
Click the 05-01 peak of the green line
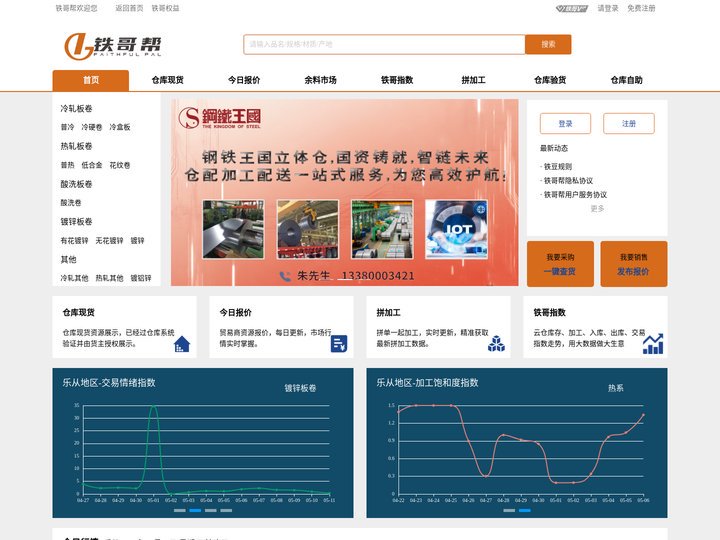(x=153, y=406)
